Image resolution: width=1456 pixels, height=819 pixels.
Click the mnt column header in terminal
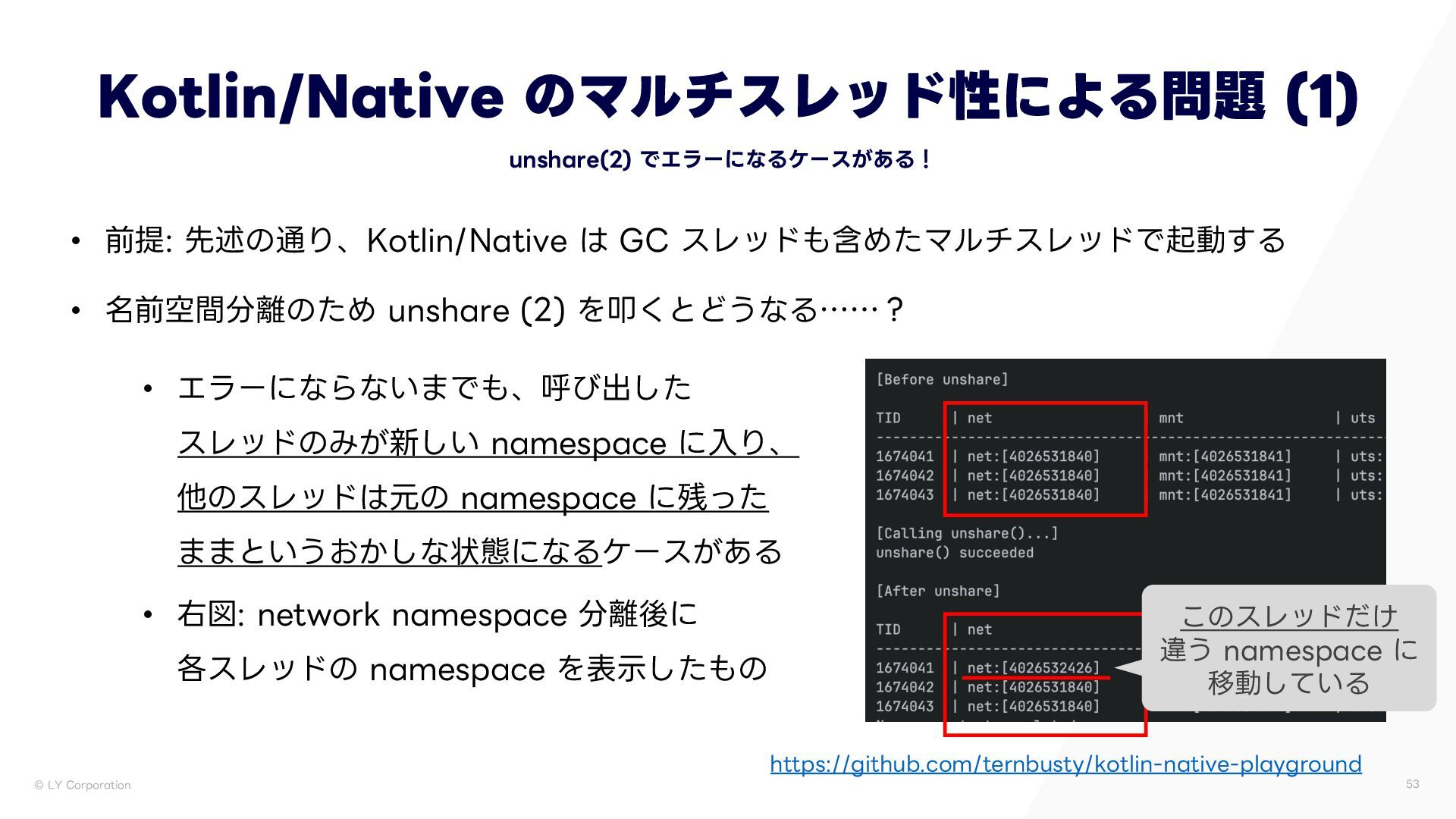coord(1171,418)
